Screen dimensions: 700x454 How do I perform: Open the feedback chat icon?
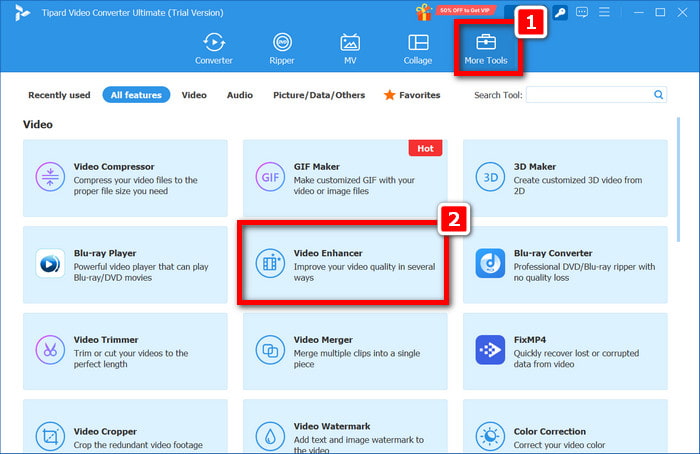click(x=582, y=12)
